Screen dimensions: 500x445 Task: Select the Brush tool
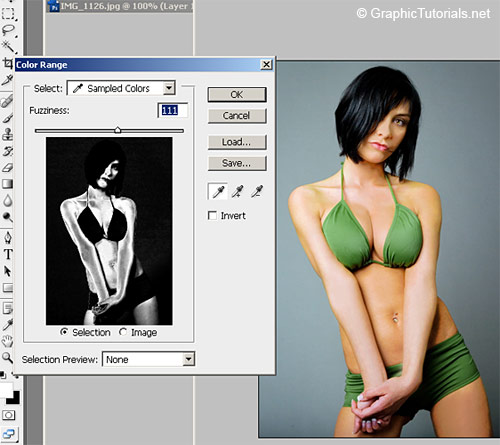(7, 118)
